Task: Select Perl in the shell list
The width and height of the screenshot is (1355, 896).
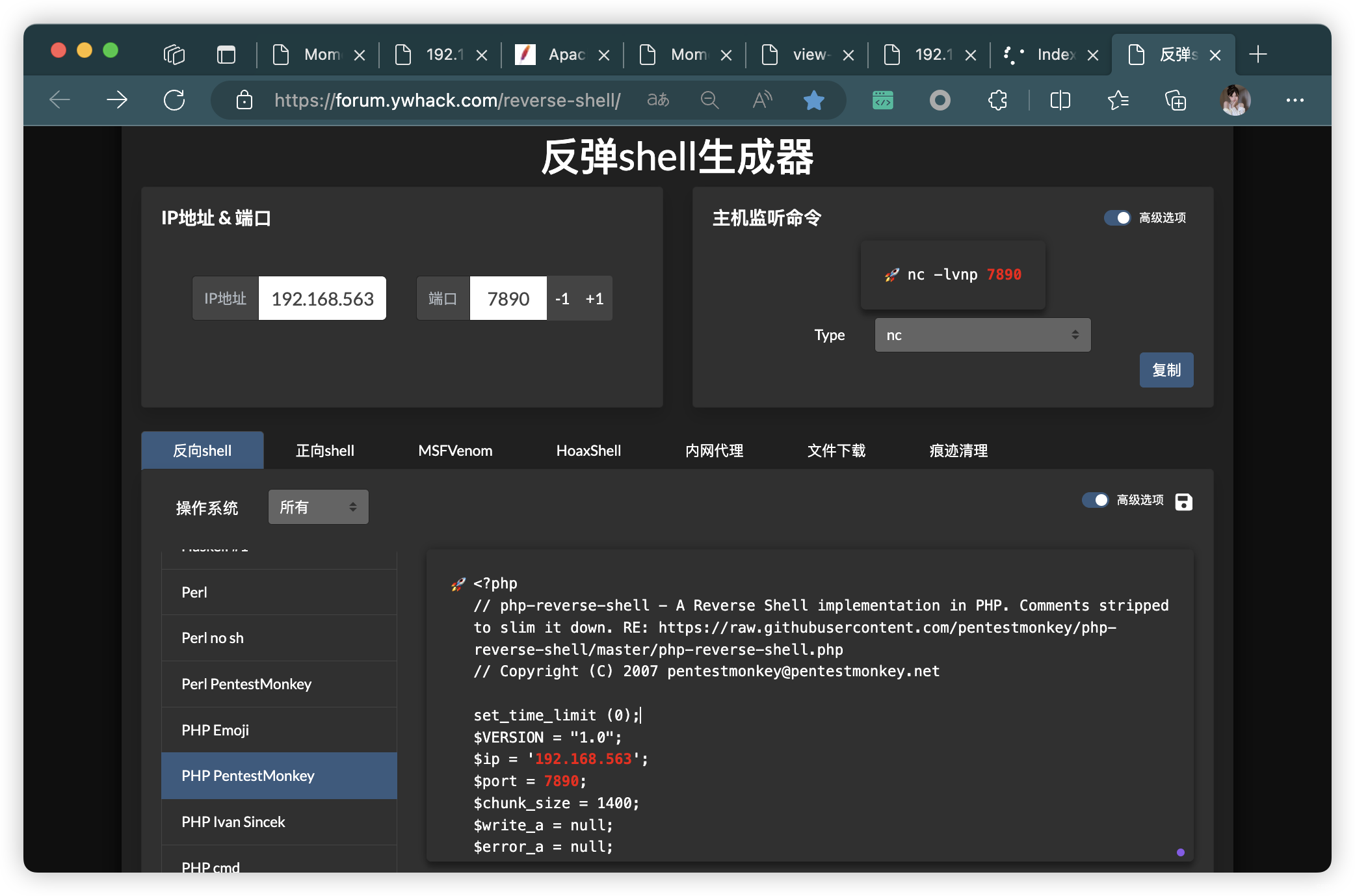Action: [279, 592]
